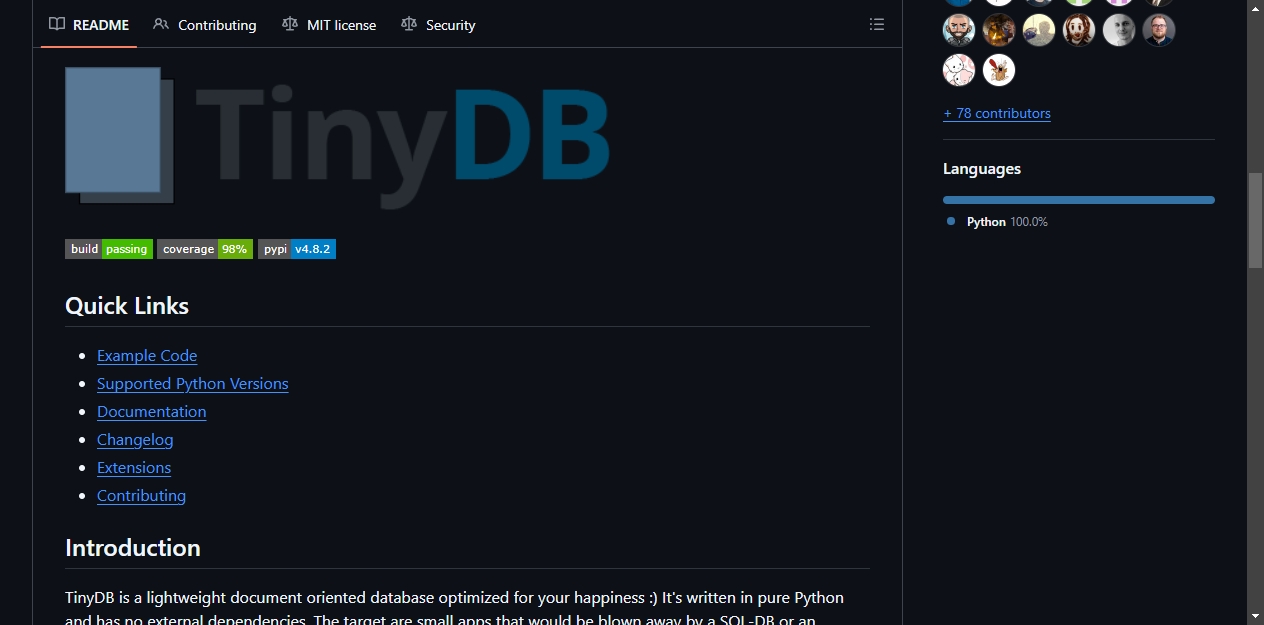Click the scrollbar down arrow
The height and width of the screenshot is (625, 1264).
(1255, 616)
